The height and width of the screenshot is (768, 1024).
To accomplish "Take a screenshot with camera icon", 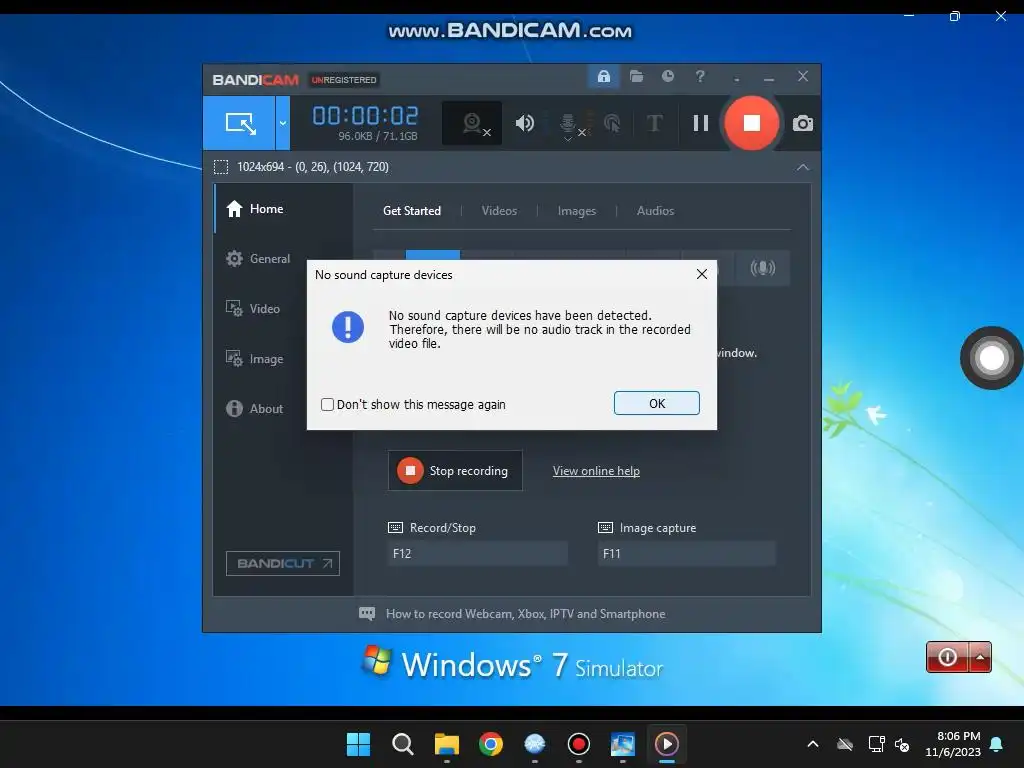I will click(x=803, y=123).
